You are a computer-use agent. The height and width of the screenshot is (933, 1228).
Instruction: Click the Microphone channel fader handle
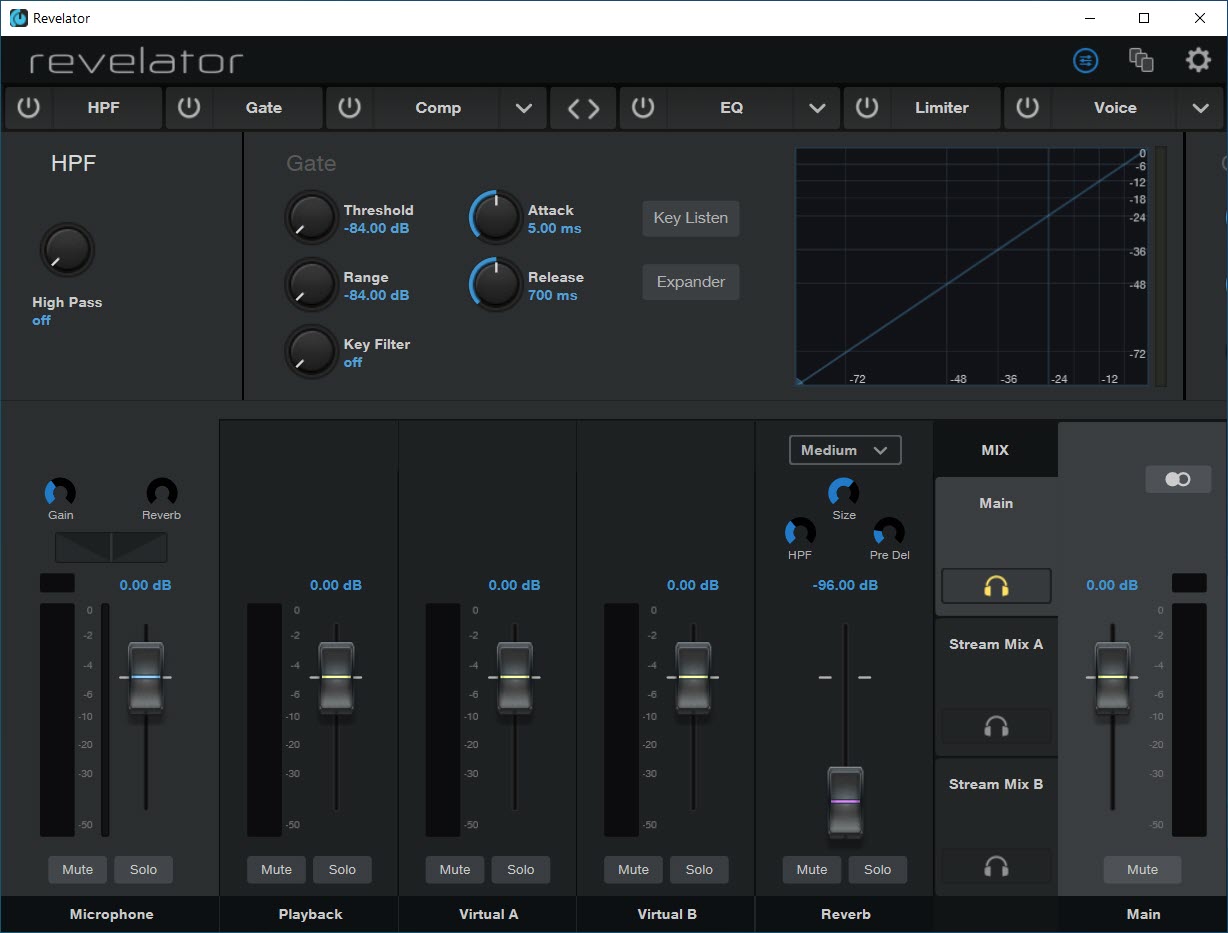[x=145, y=677]
